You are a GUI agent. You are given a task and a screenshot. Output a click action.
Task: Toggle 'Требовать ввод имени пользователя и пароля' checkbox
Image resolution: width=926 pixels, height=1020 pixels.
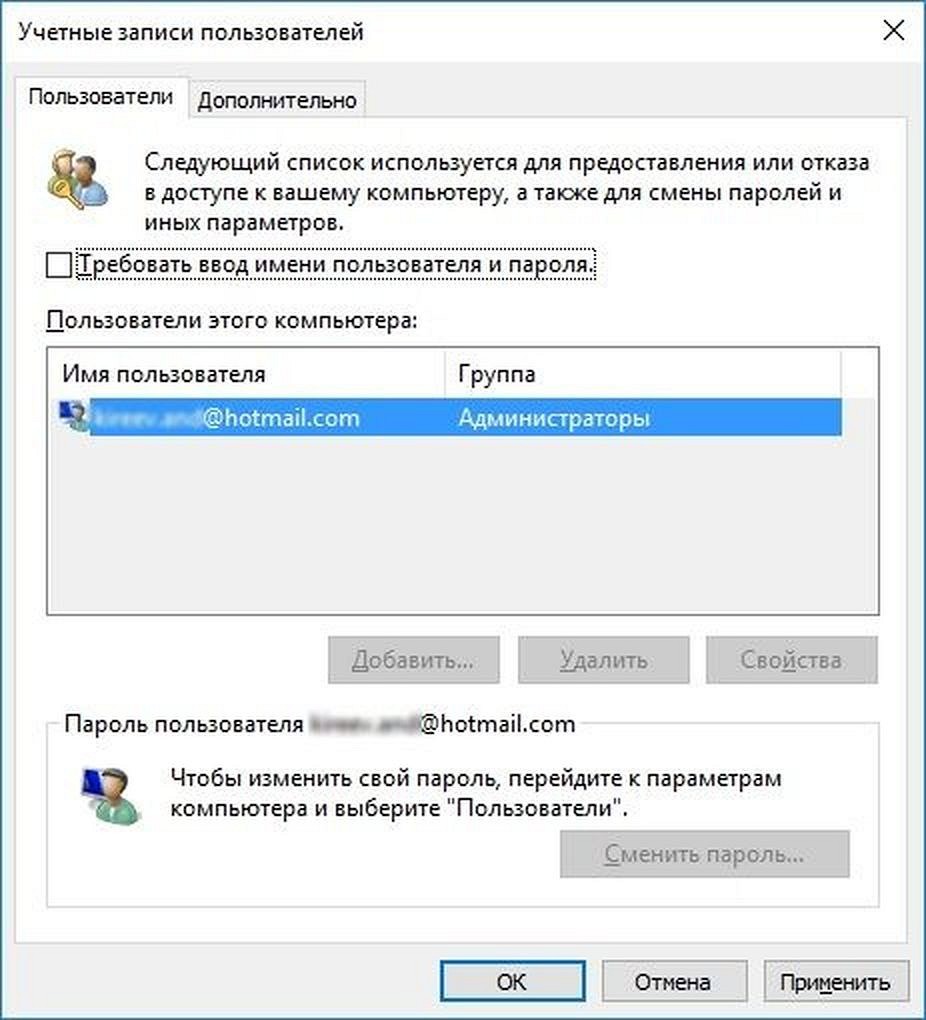(x=59, y=265)
